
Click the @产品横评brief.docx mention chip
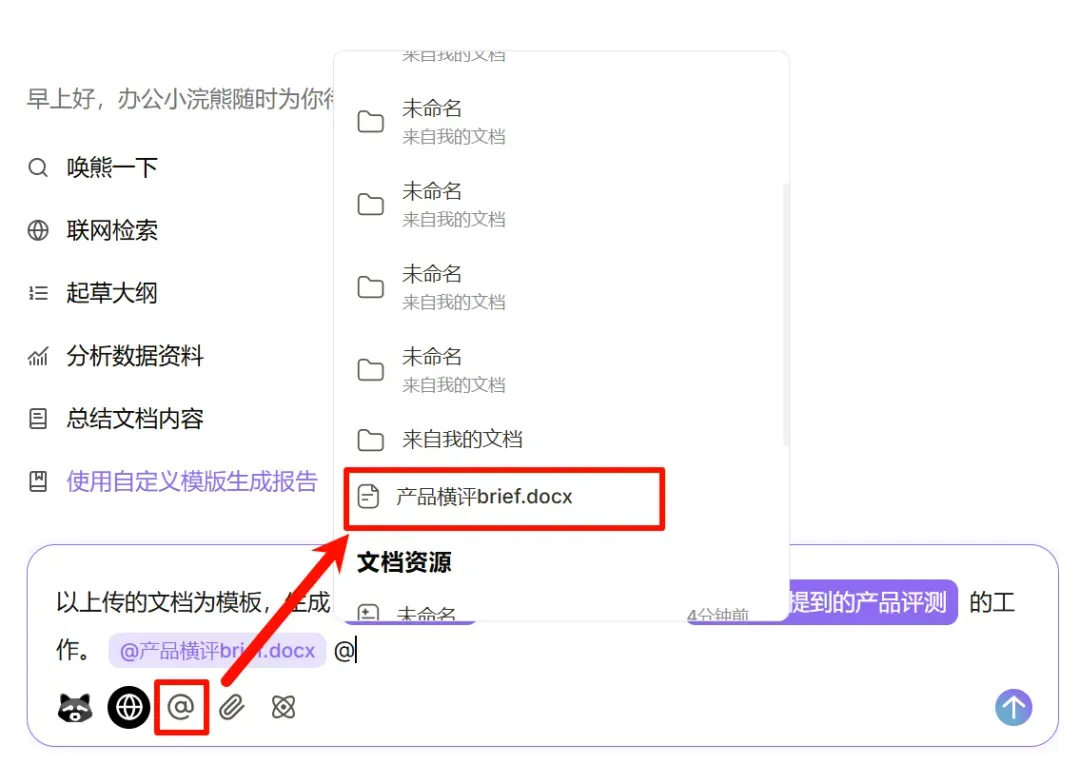(x=217, y=650)
